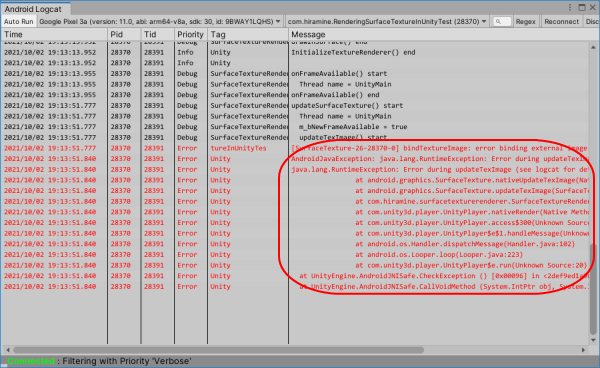
Task: Click the Debug priority of updateSurfaceTexture row
Action: (187, 106)
